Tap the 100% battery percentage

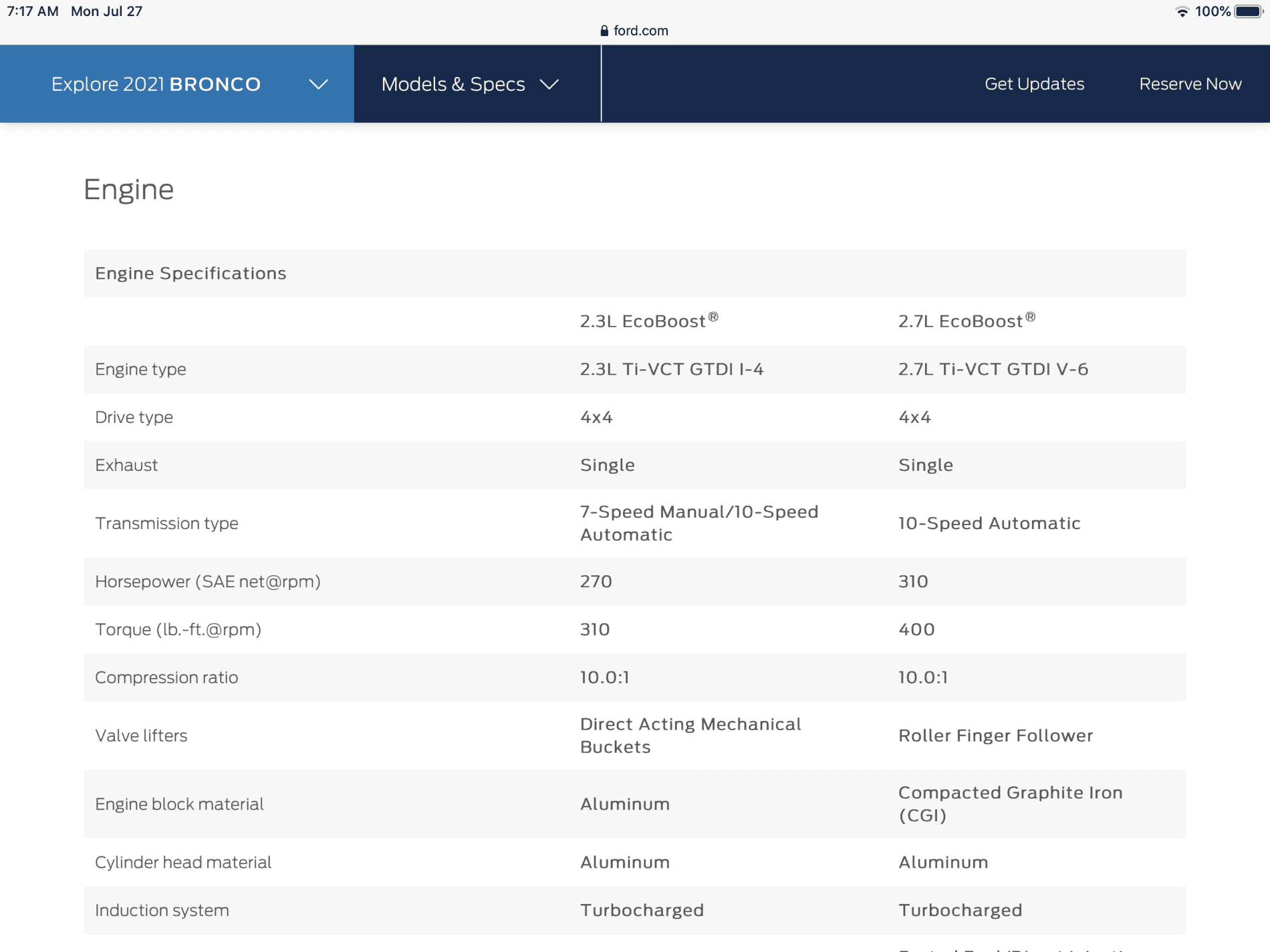[x=1213, y=11]
